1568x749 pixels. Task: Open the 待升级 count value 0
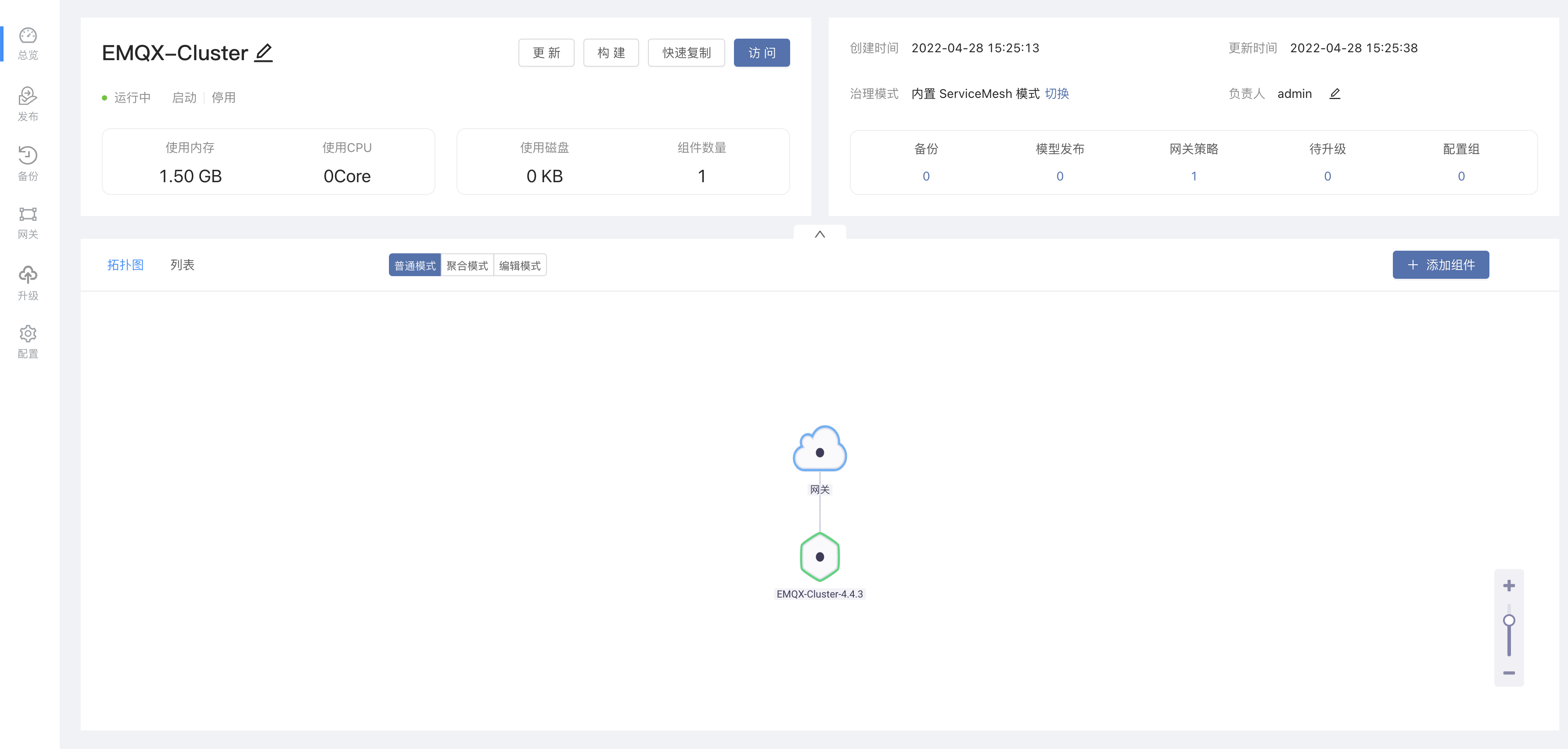point(1327,176)
